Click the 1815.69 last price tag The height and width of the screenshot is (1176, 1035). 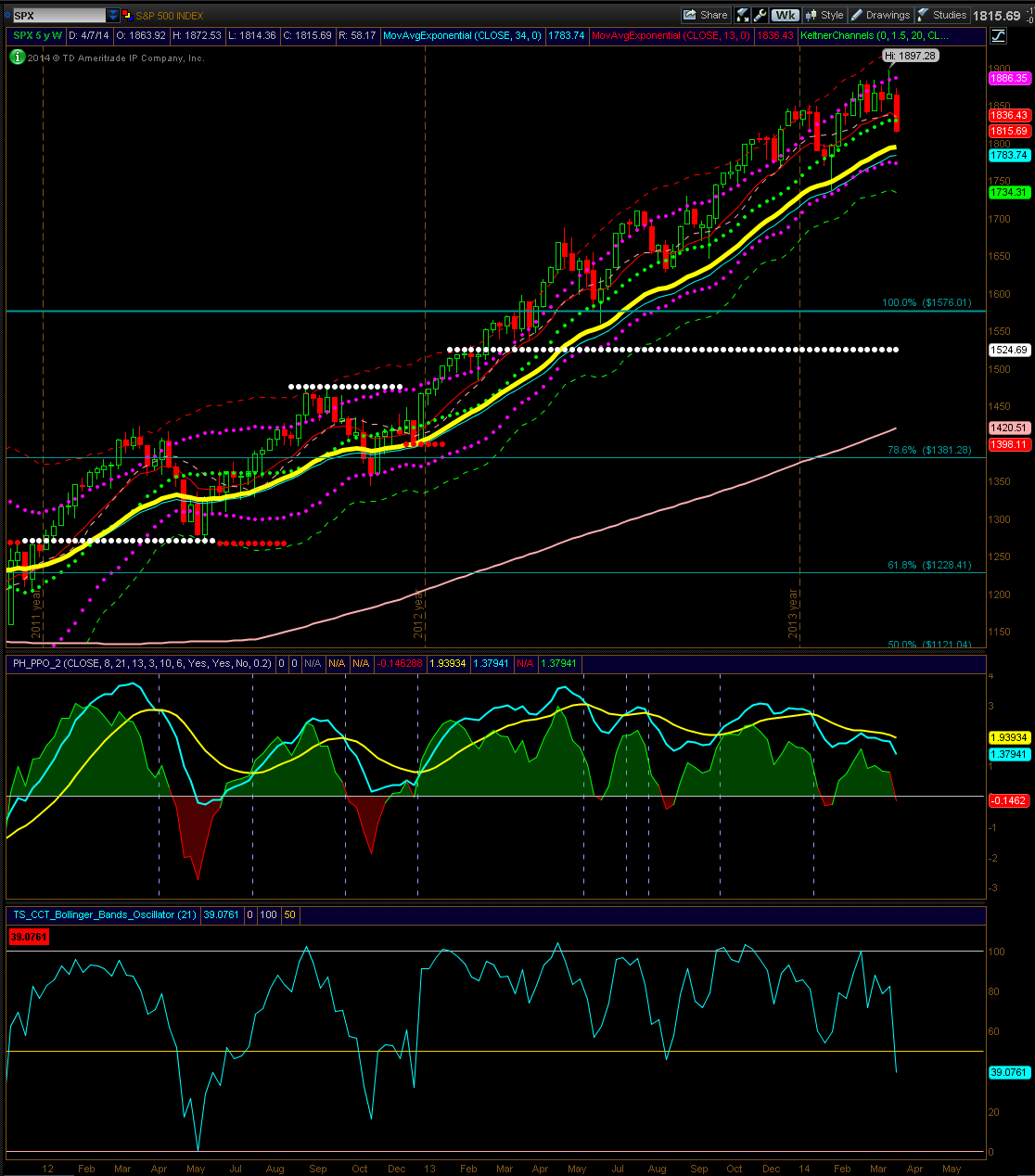pos(1009,131)
